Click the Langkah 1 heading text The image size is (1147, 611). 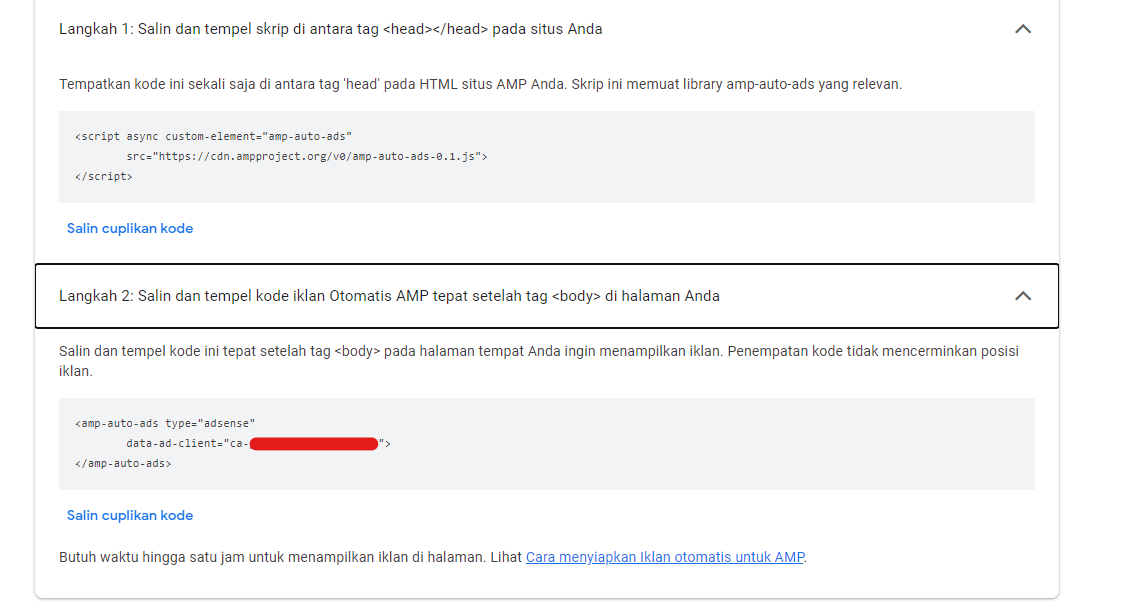(x=331, y=29)
